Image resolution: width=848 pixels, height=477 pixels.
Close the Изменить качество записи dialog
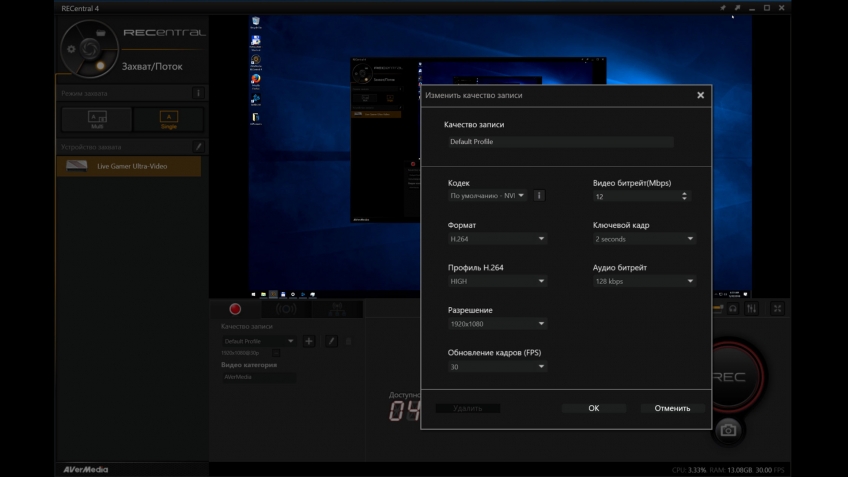tap(700, 95)
